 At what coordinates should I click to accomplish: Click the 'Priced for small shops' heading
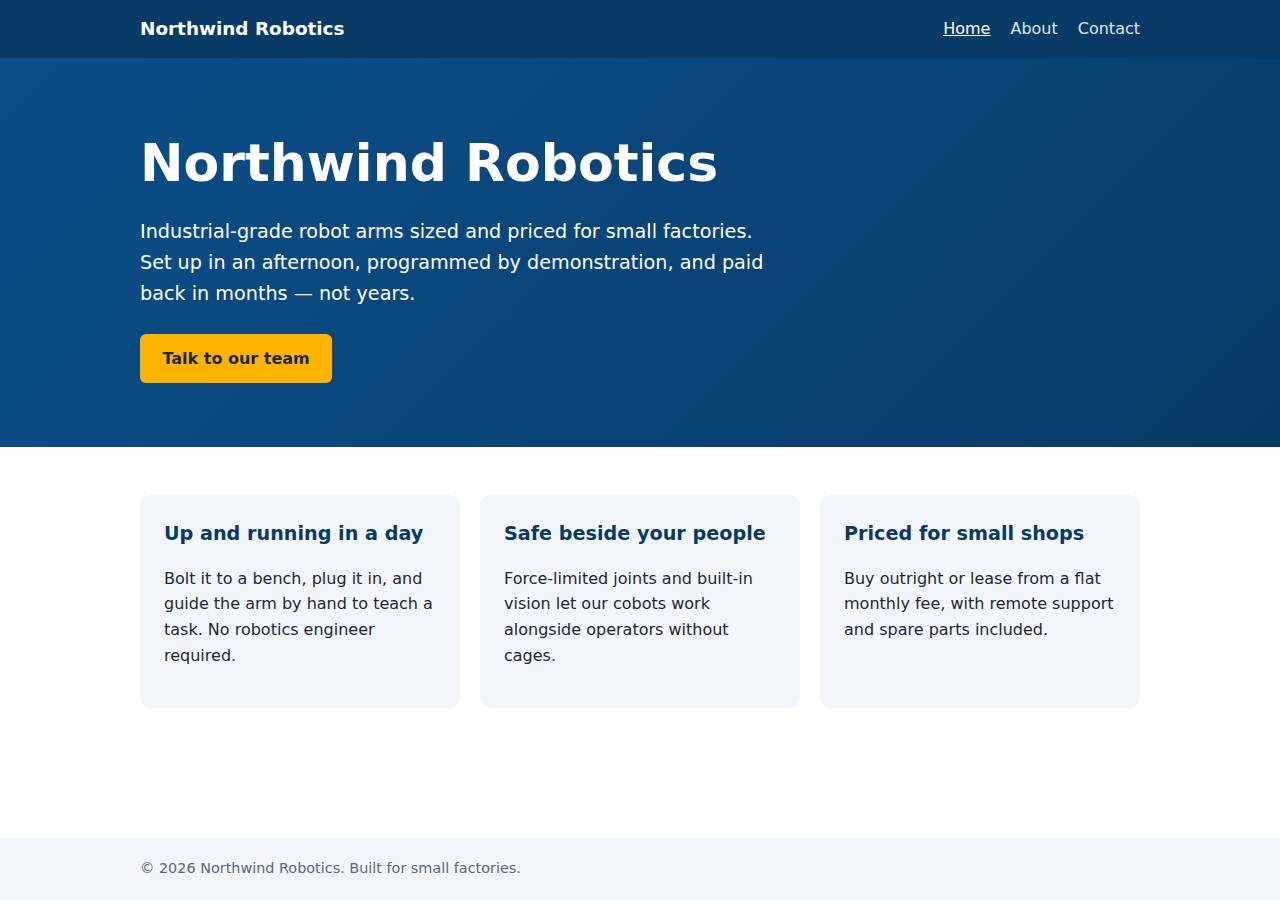click(x=964, y=533)
